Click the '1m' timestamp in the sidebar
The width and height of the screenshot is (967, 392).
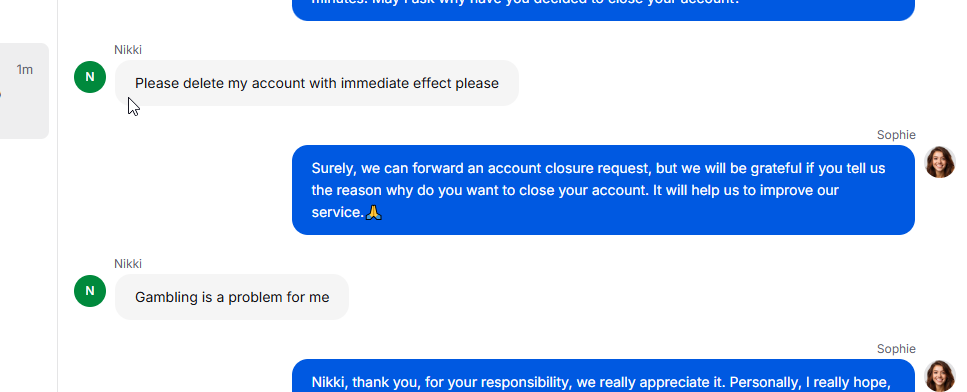click(x=25, y=70)
